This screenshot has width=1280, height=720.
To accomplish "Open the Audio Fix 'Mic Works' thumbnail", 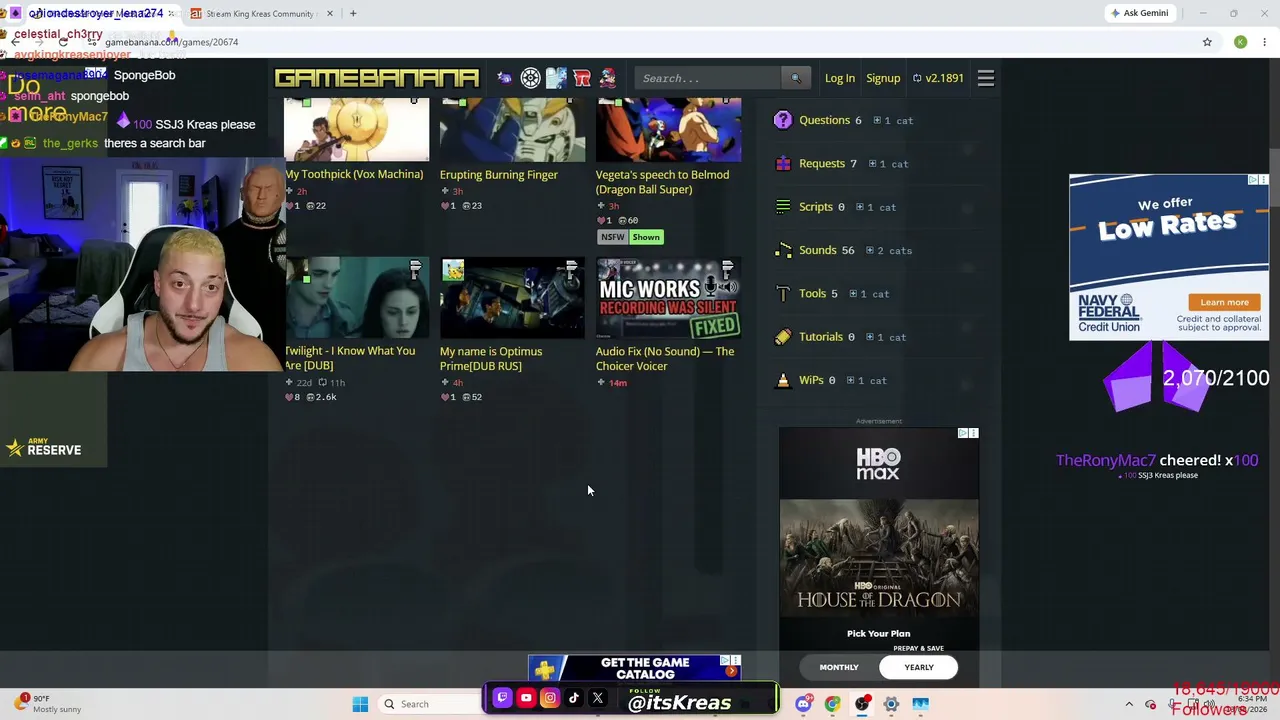I will point(668,298).
